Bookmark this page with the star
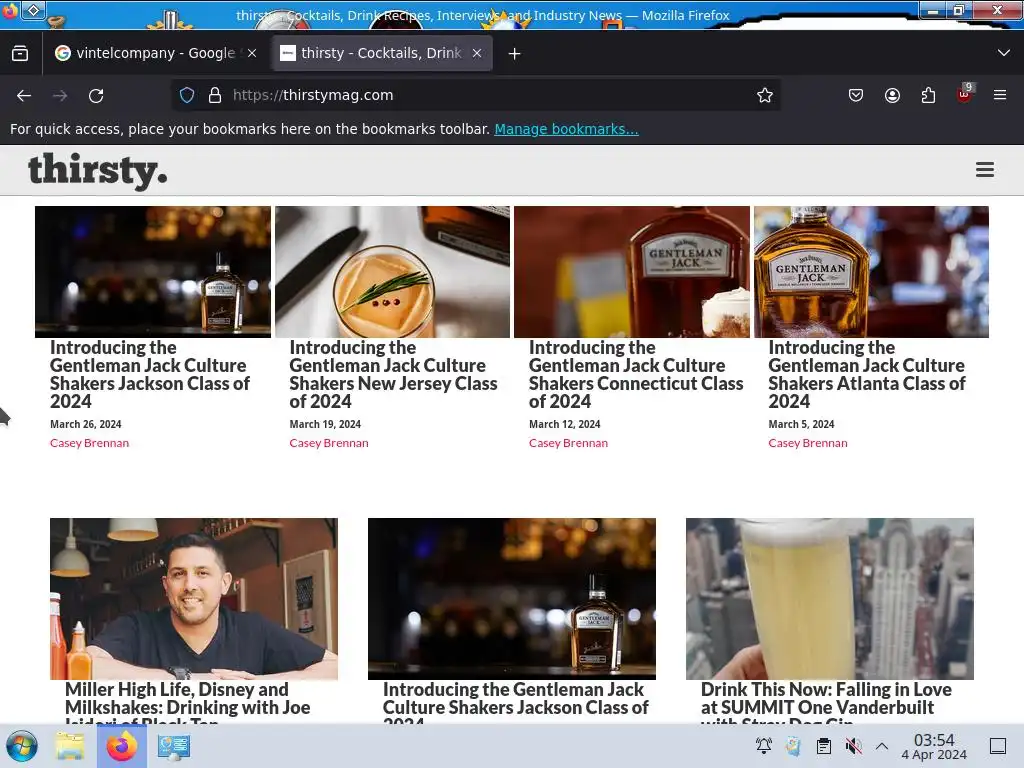The height and width of the screenshot is (768, 1024). [765, 95]
